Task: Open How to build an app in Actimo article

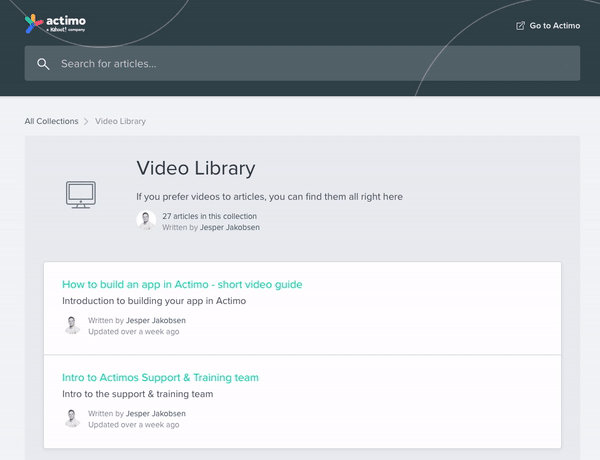Action: point(182,284)
